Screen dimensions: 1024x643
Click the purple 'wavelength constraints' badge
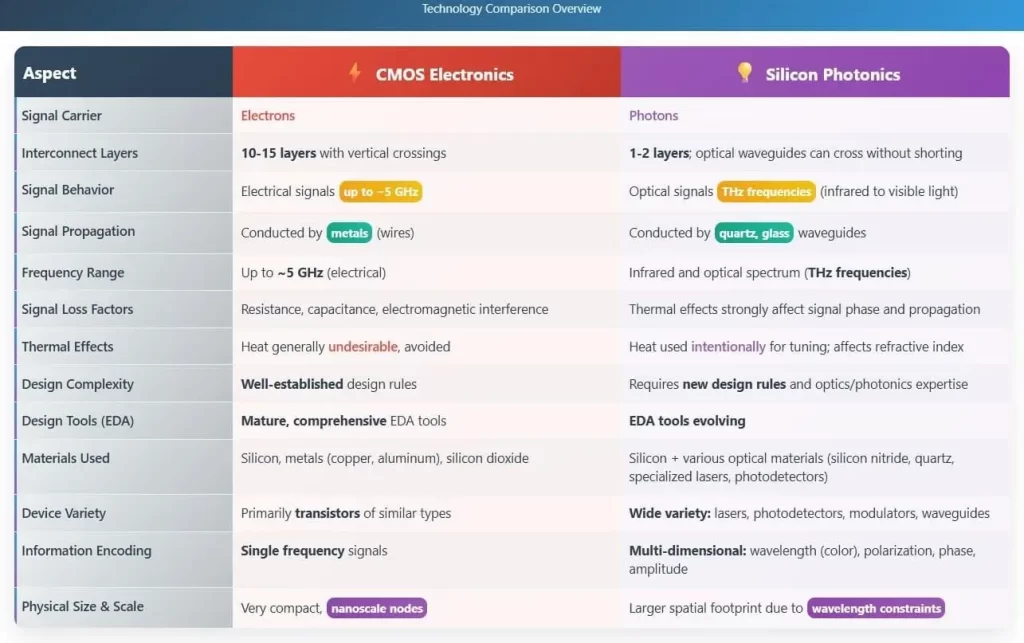coord(875,608)
